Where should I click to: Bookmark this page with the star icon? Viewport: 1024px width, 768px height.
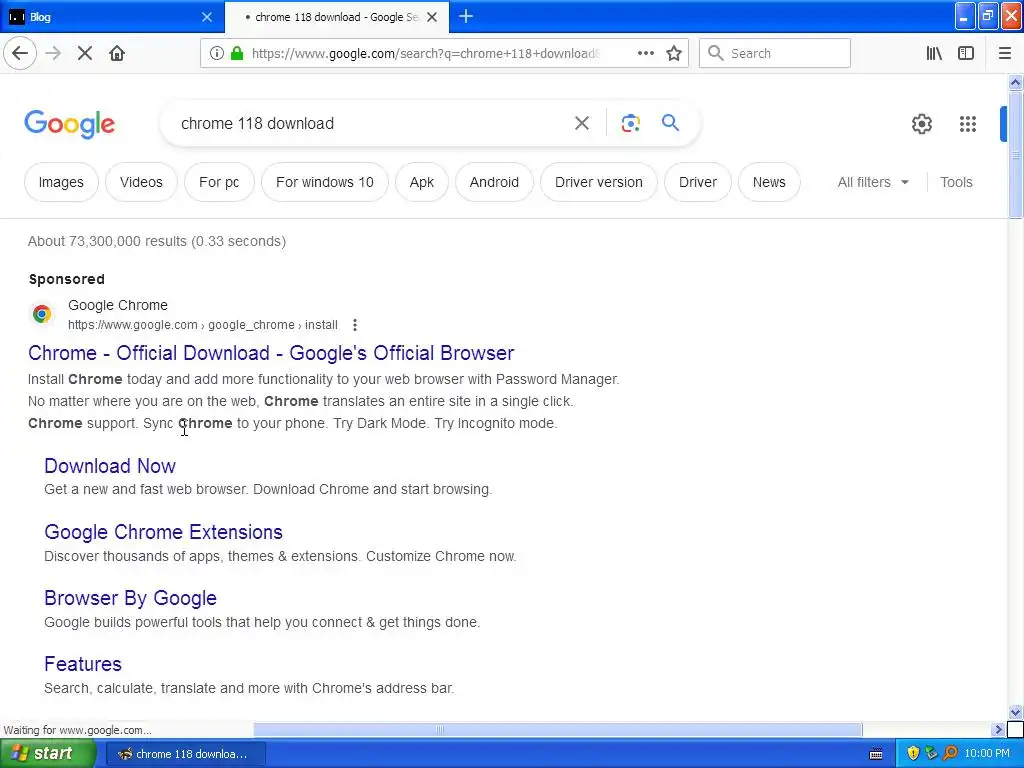pos(674,53)
